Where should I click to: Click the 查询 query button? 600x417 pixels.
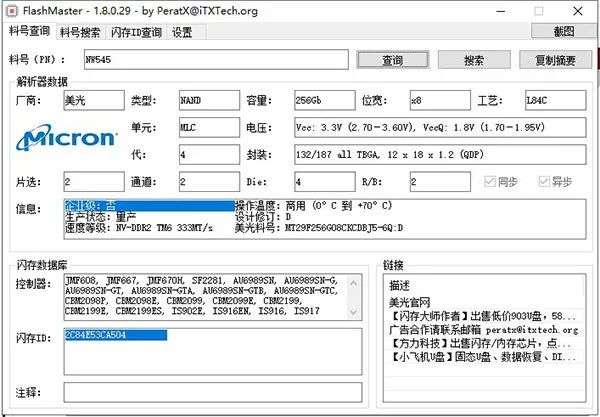pos(392,60)
